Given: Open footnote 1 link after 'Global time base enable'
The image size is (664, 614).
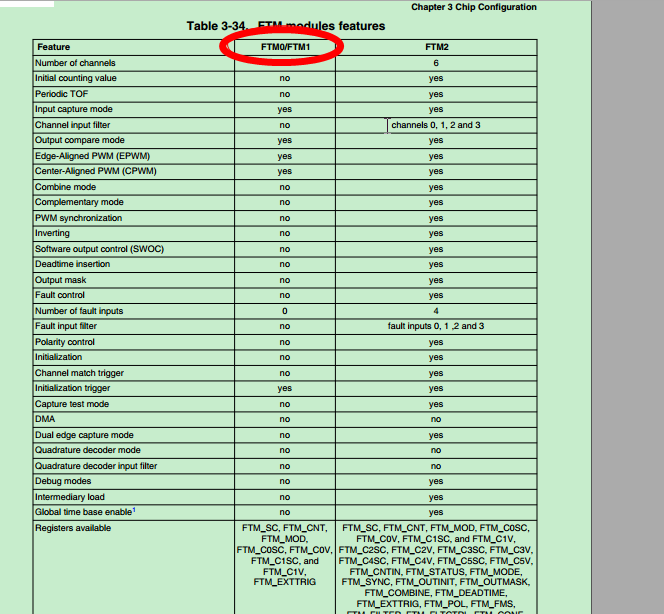Looking at the screenshot, I should tap(134, 510).
